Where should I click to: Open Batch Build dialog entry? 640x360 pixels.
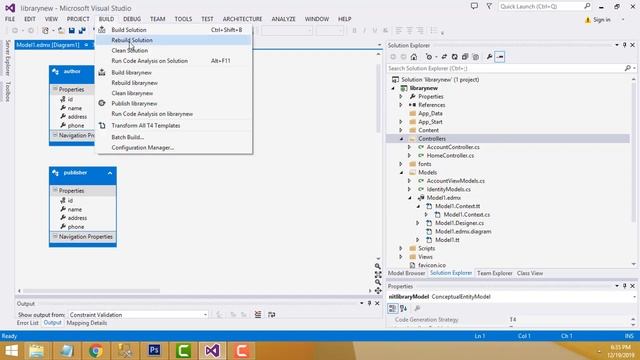[x=174, y=137]
